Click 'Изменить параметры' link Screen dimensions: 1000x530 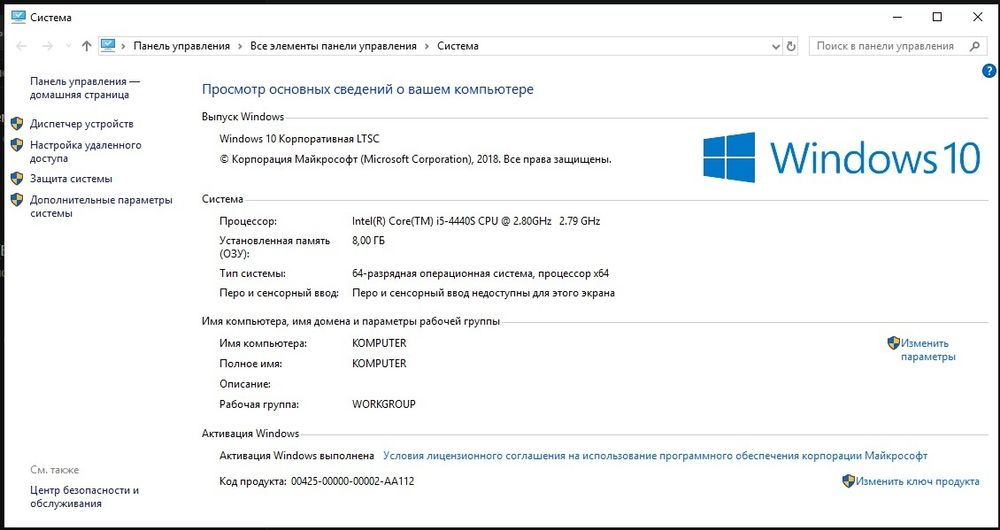928,350
